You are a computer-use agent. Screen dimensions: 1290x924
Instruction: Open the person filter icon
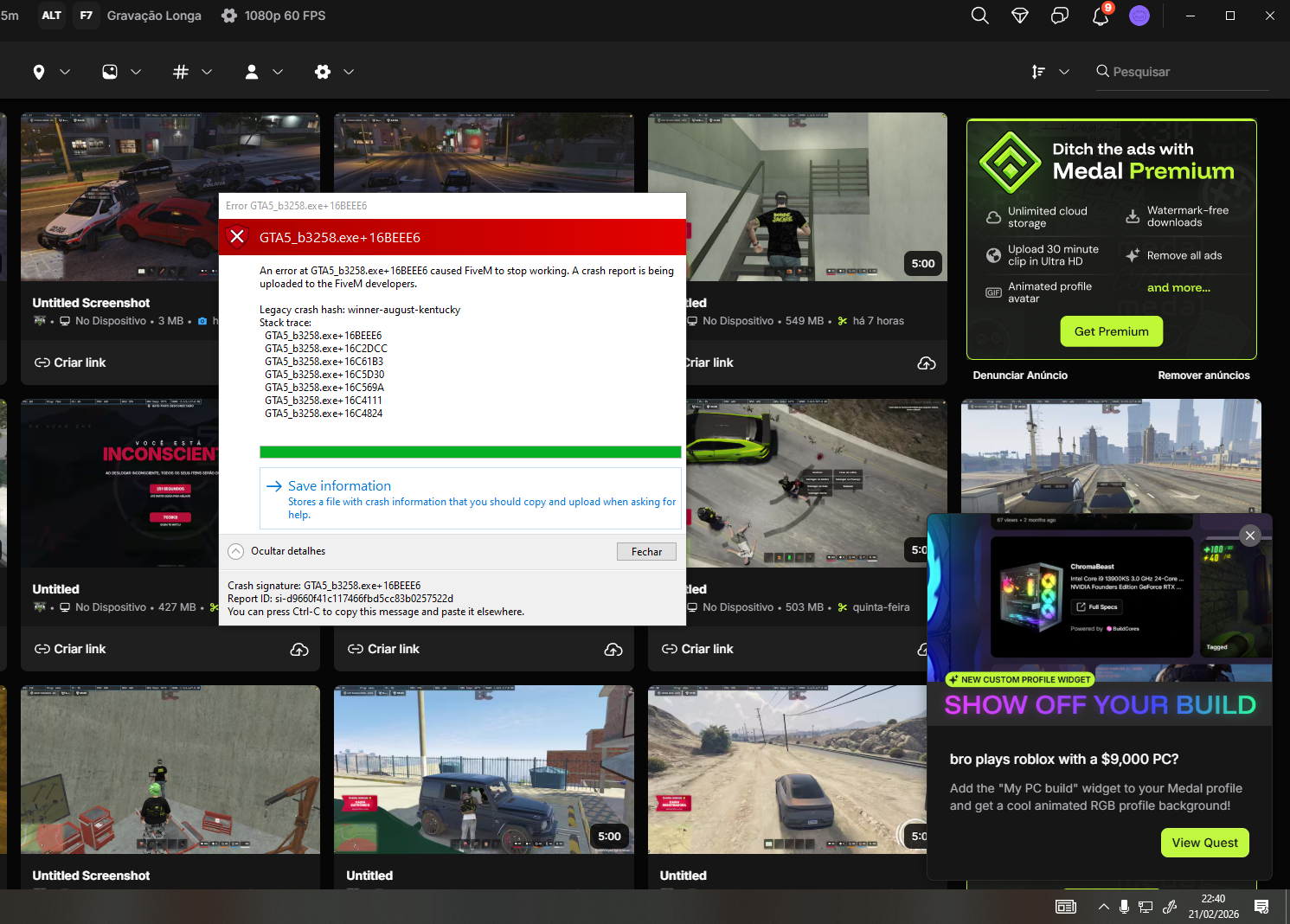[252, 72]
